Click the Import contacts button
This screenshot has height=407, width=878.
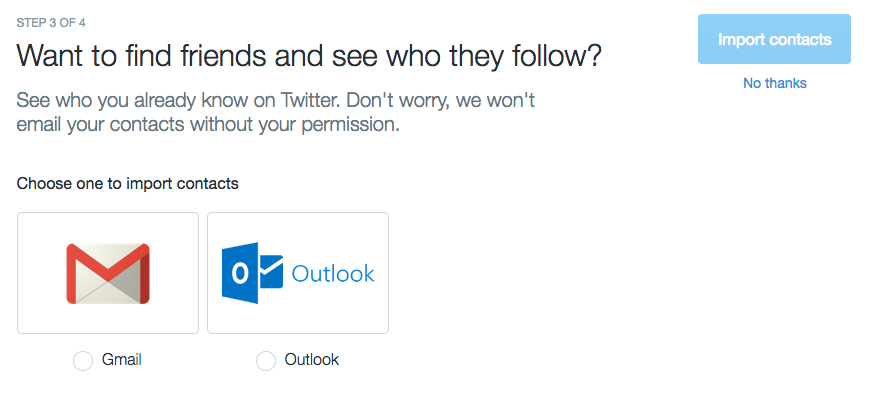click(774, 39)
